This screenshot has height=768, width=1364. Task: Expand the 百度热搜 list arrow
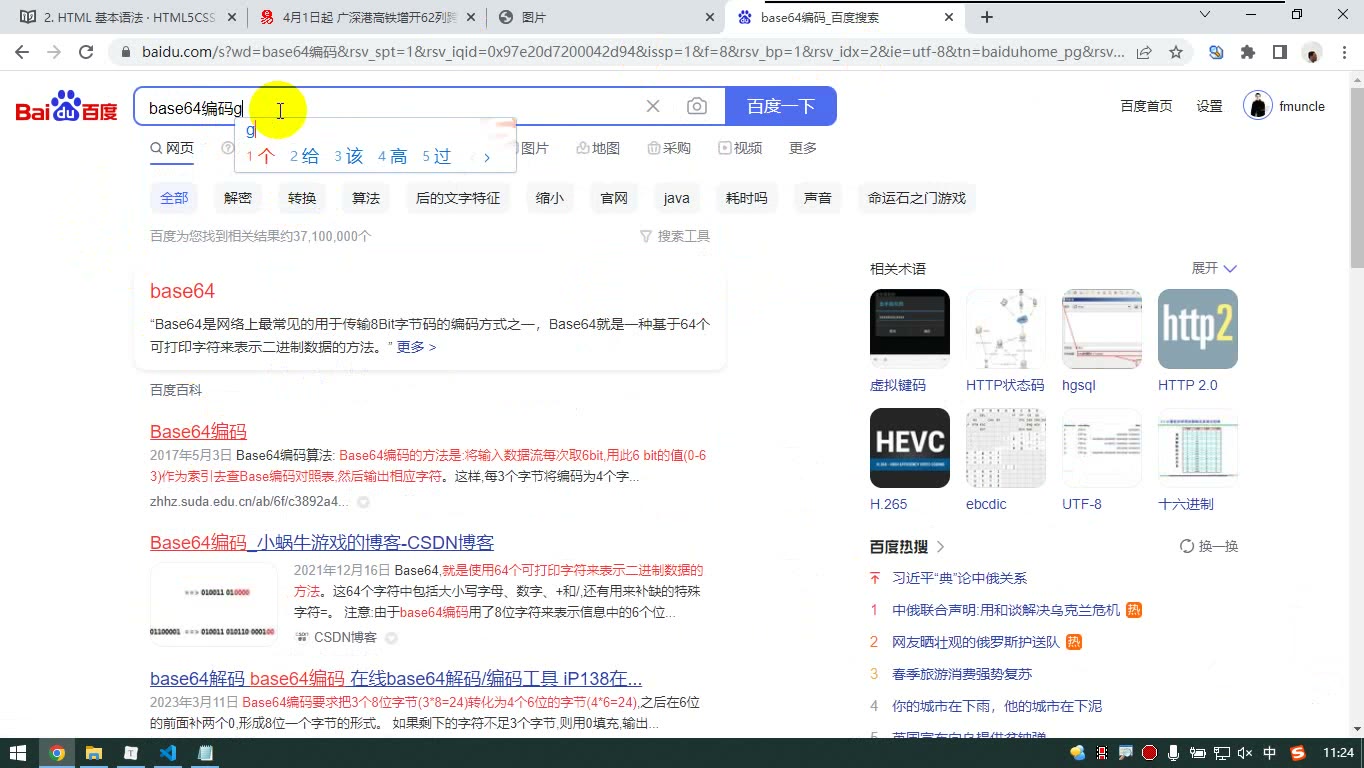(x=940, y=546)
